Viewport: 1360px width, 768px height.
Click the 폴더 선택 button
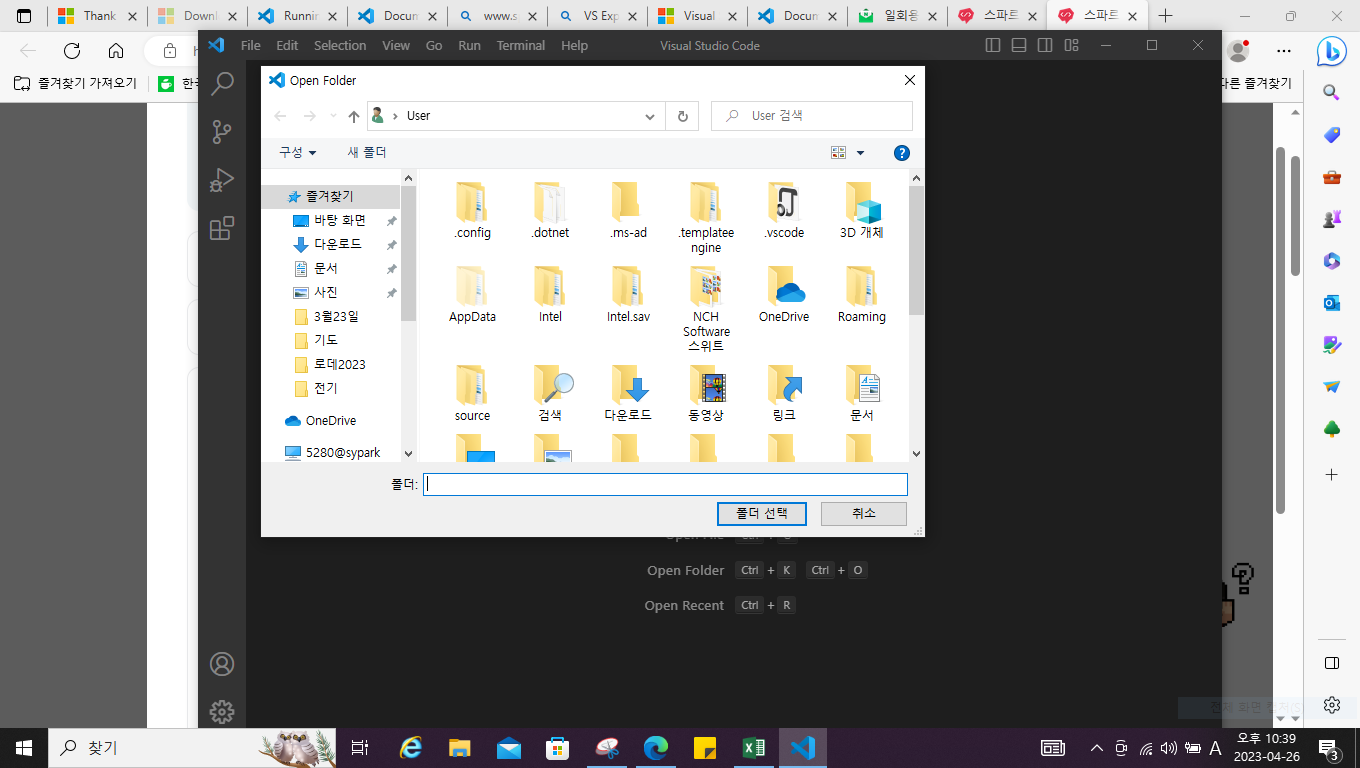pyautogui.click(x=762, y=513)
